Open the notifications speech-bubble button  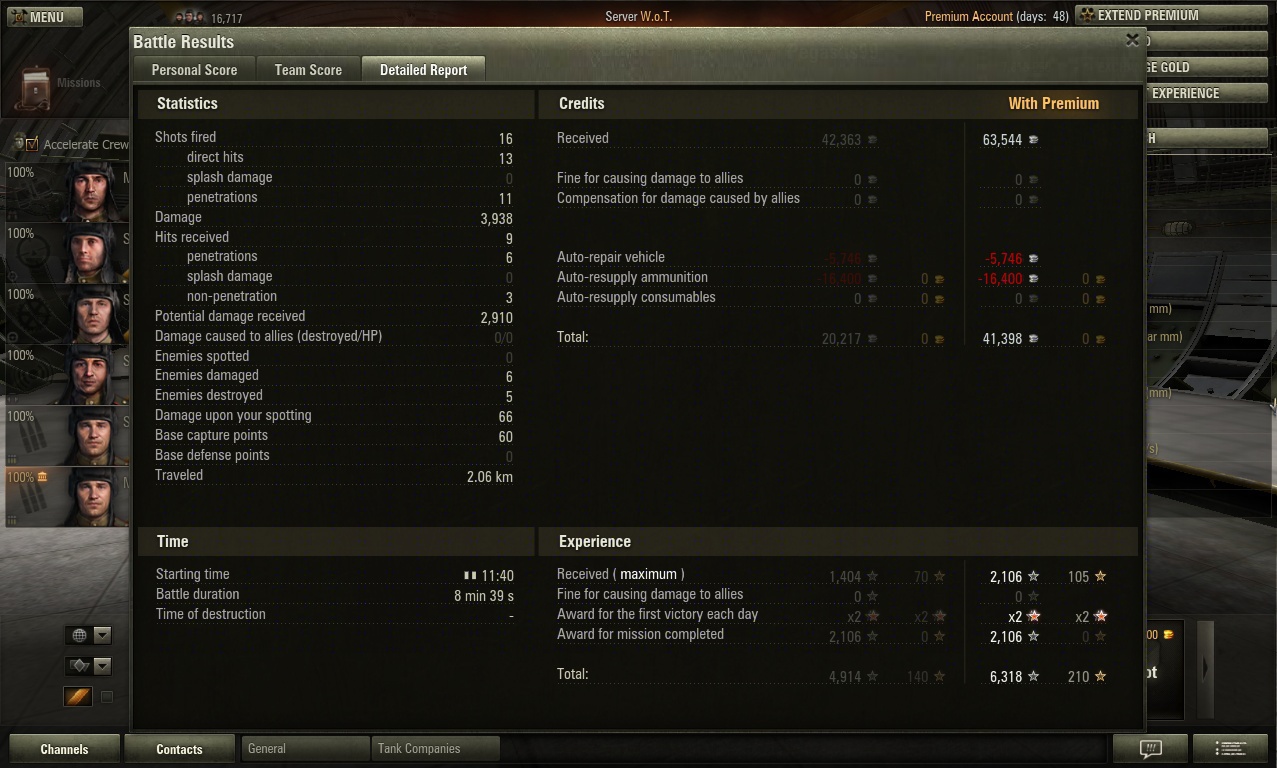(1150, 748)
